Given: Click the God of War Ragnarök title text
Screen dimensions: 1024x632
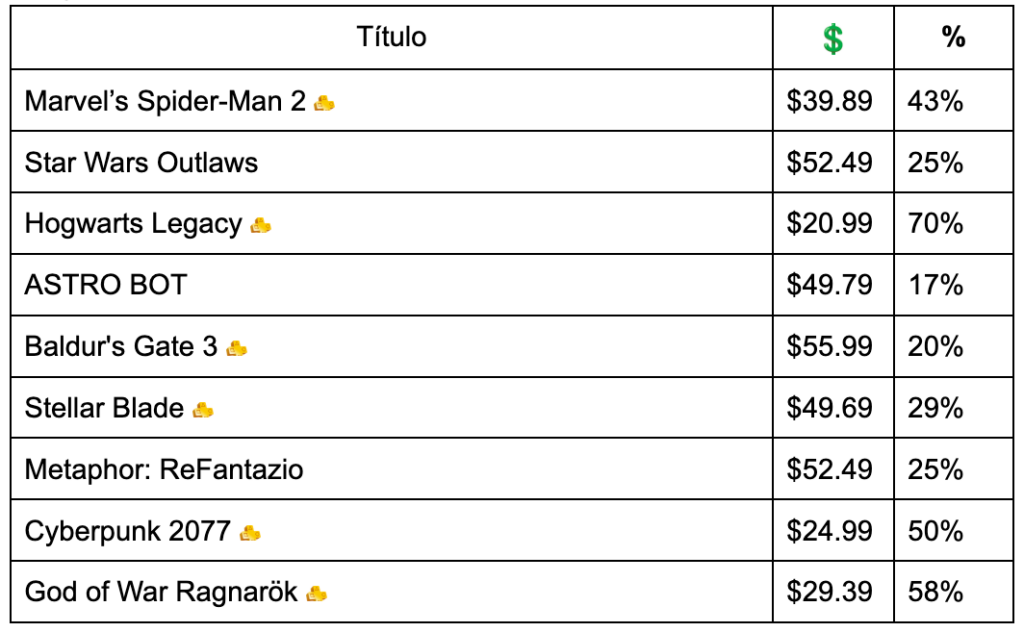Looking at the screenshot, I should pyautogui.click(x=161, y=592).
